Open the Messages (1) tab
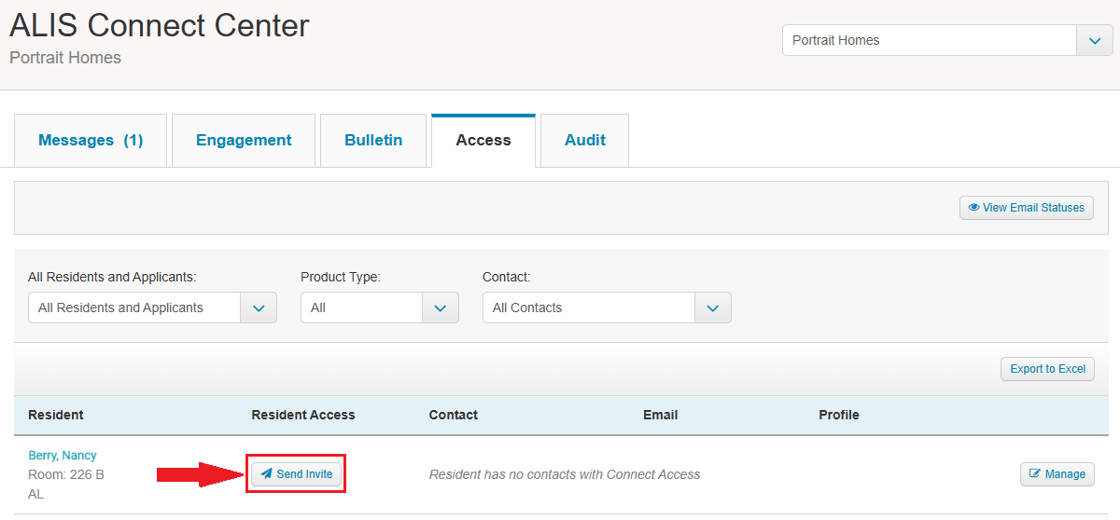The image size is (1120, 520). coord(91,141)
